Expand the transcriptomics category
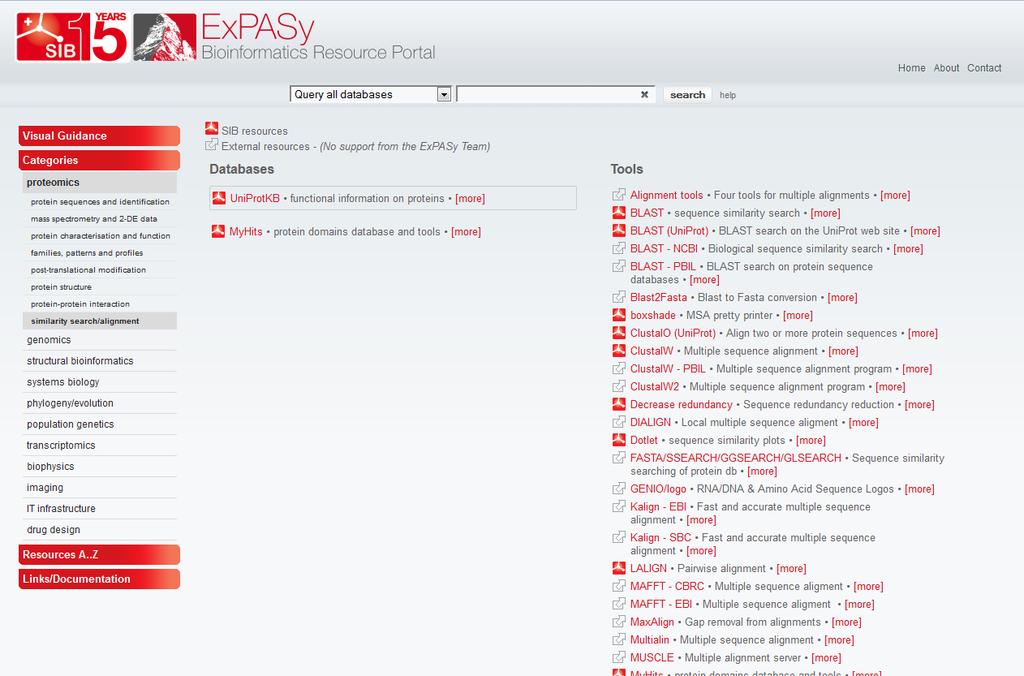The width and height of the screenshot is (1024, 676). pyautogui.click(x=100, y=445)
